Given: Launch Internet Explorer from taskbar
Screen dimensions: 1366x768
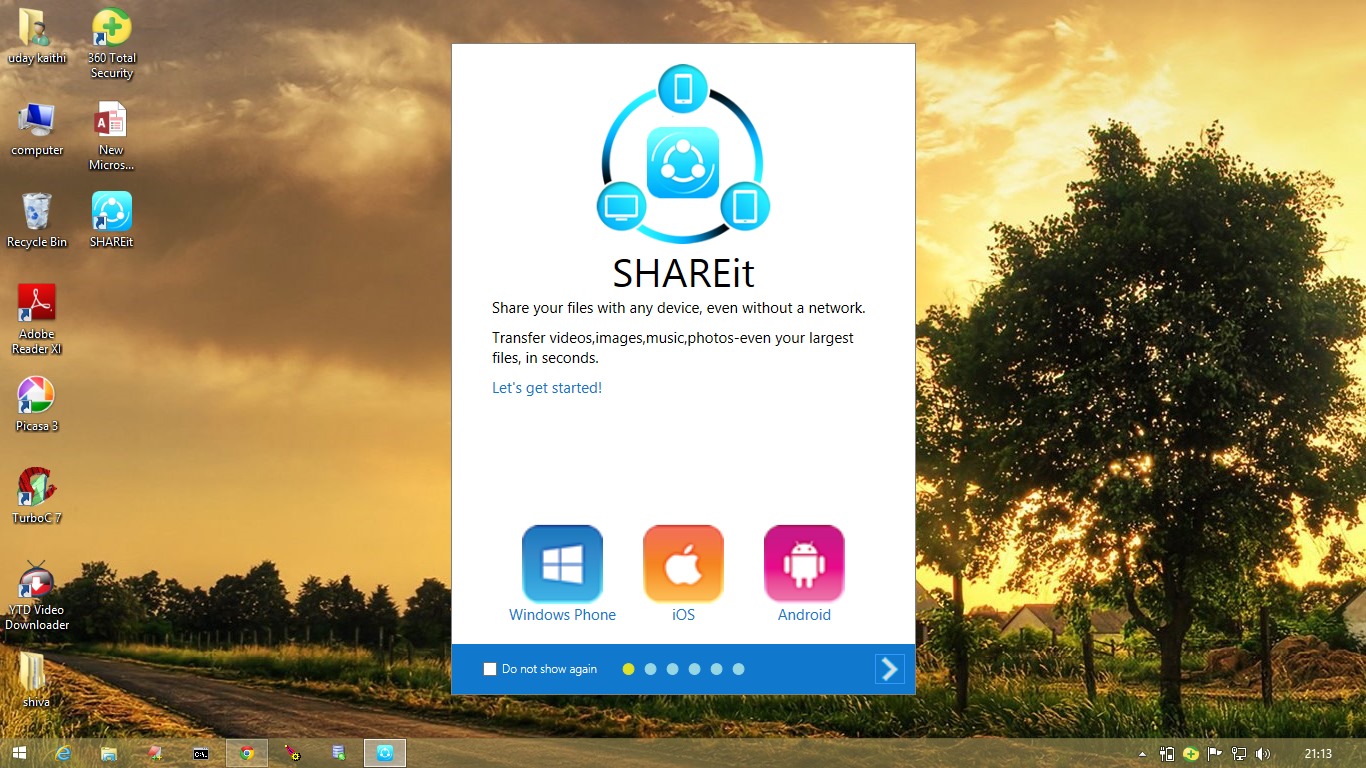Looking at the screenshot, I should (x=63, y=753).
